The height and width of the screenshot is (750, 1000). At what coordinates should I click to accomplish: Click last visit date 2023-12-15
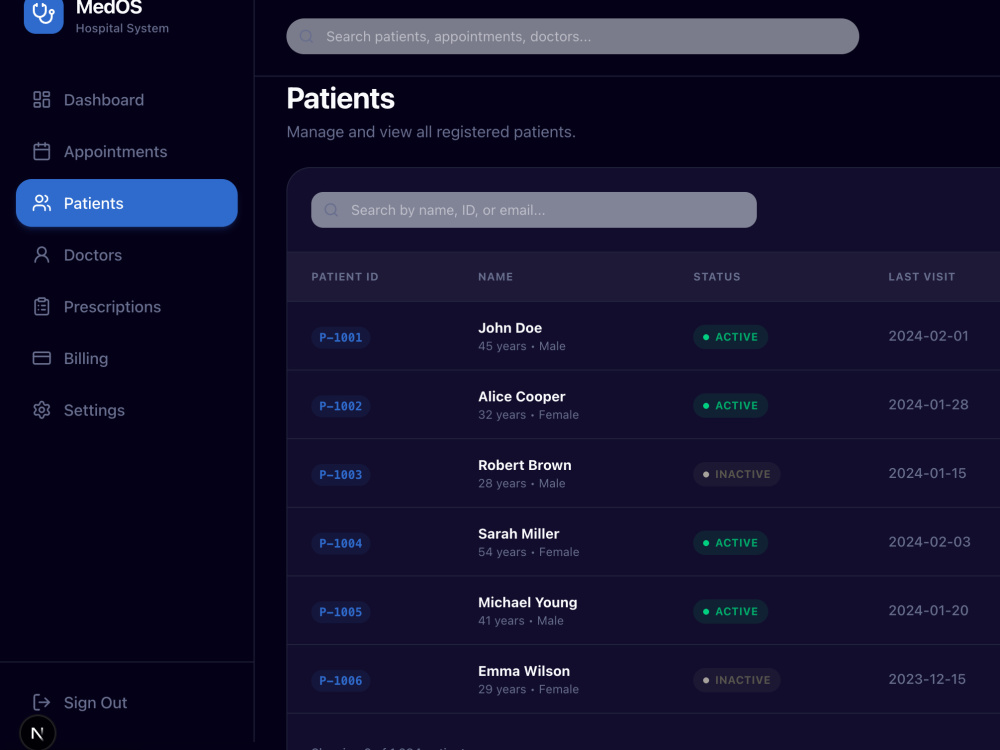(x=927, y=679)
